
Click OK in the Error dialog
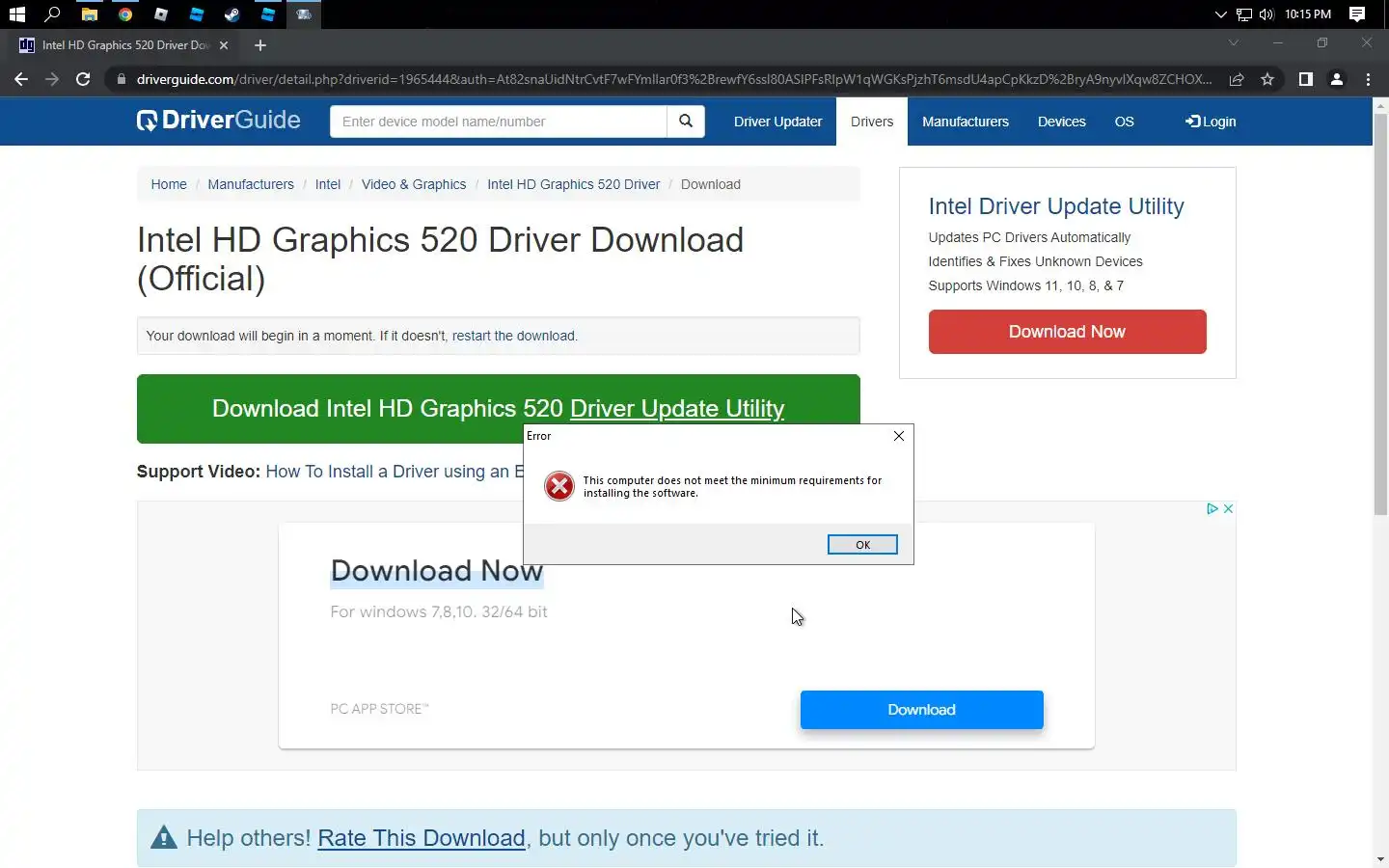(x=862, y=545)
